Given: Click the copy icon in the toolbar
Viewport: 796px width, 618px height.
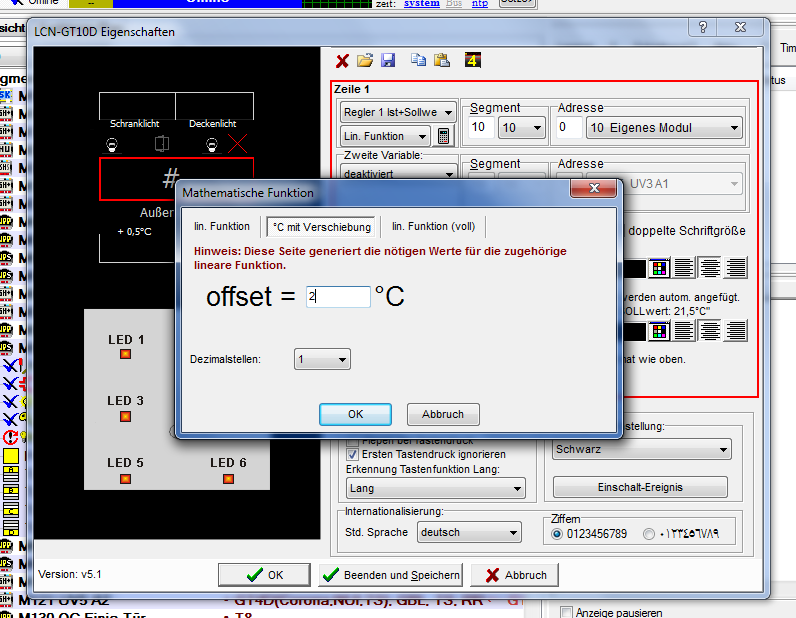Looking at the screenshot, I should tap(419, 61).
